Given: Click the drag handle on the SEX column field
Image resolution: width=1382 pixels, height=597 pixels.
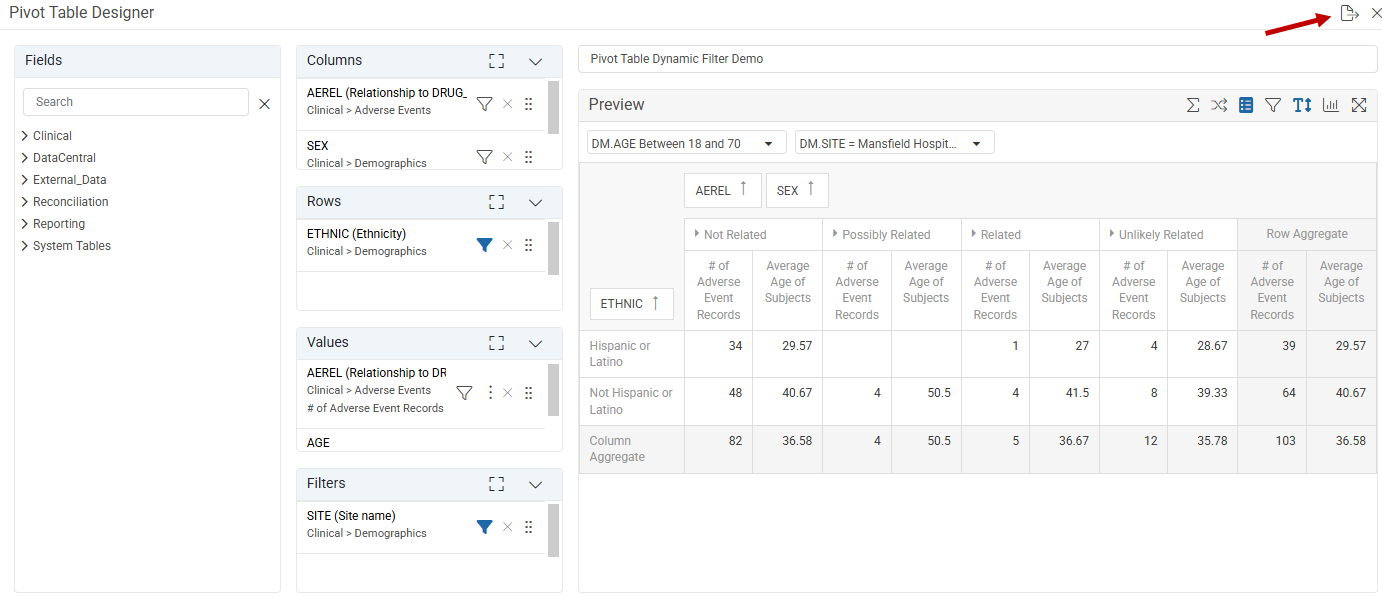Looking at the screenshot, I should click(x=529, y=157).
